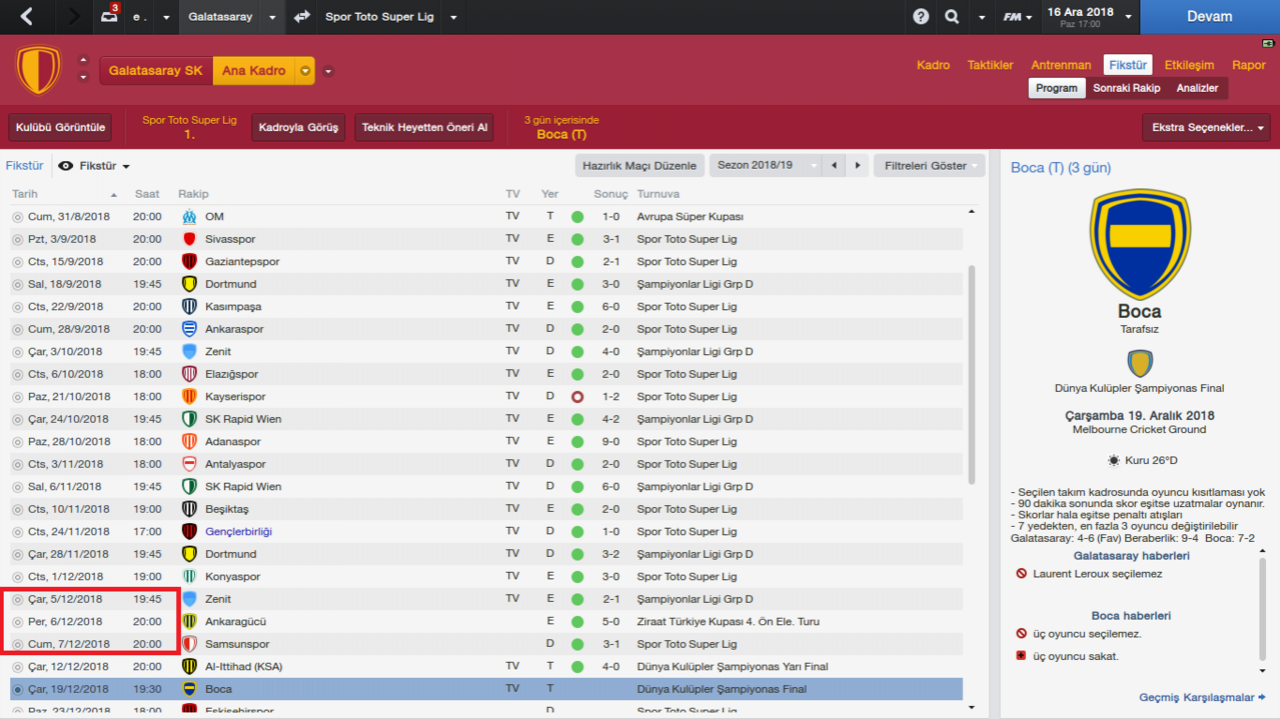The image size is (1280, 719).
Task: Open the inbox notifications icon
Action: pos(109,16)
